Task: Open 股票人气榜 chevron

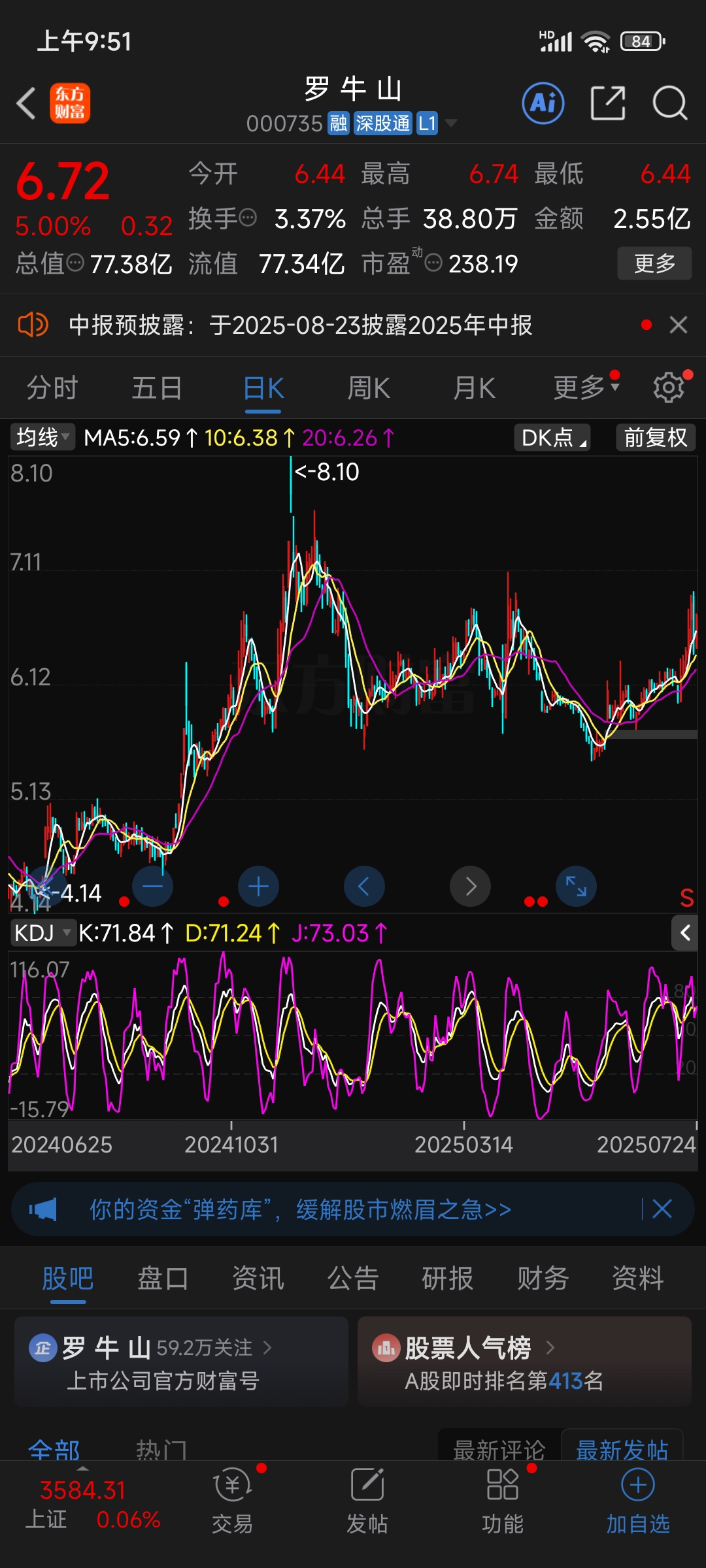Action: click(550, 1347)
